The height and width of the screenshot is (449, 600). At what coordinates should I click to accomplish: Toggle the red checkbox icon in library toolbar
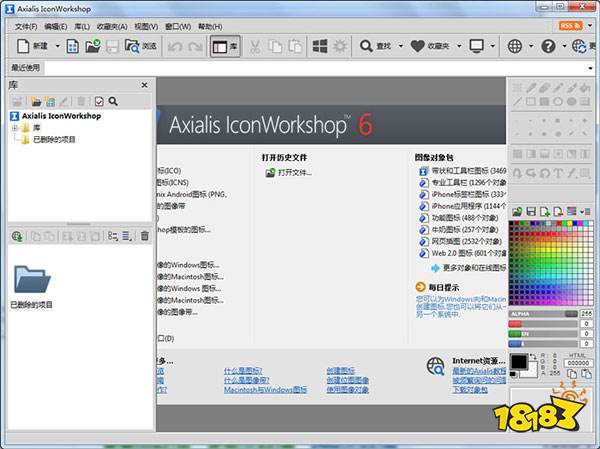pyautogui.click(x=98, y=101)
